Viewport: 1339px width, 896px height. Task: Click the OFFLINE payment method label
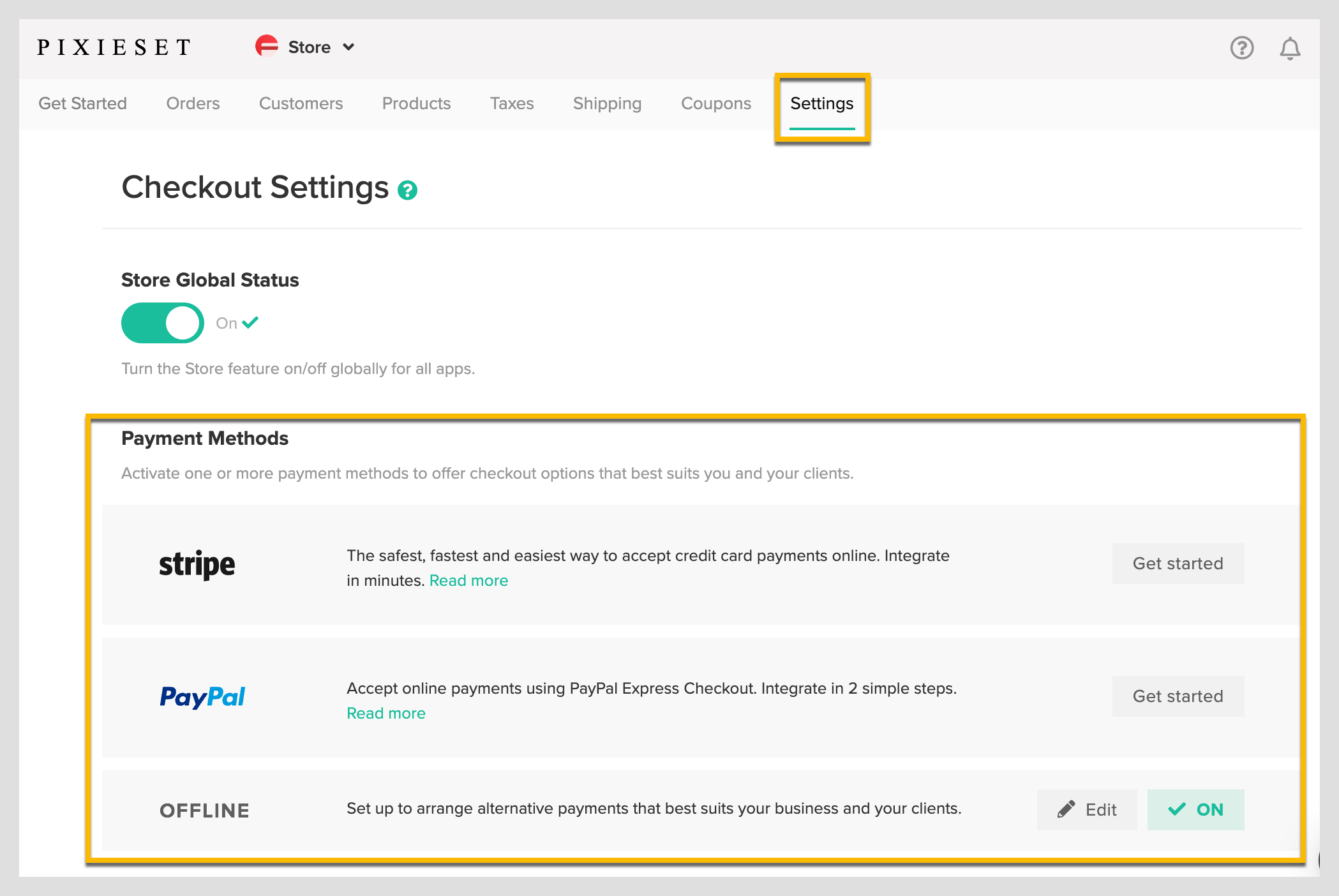tap(204, 810)
